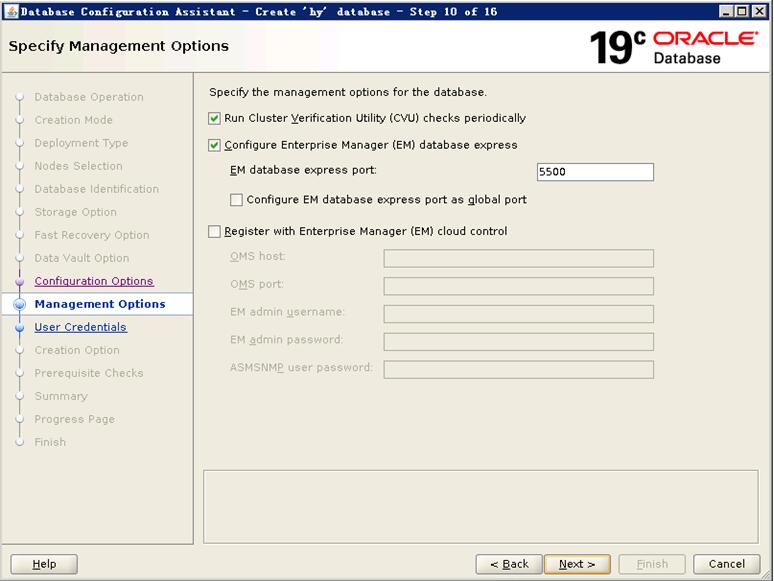Click the disabled Finish button
Image resolution: width=774 pixels, height=581 pixels.
click(652, 564)
